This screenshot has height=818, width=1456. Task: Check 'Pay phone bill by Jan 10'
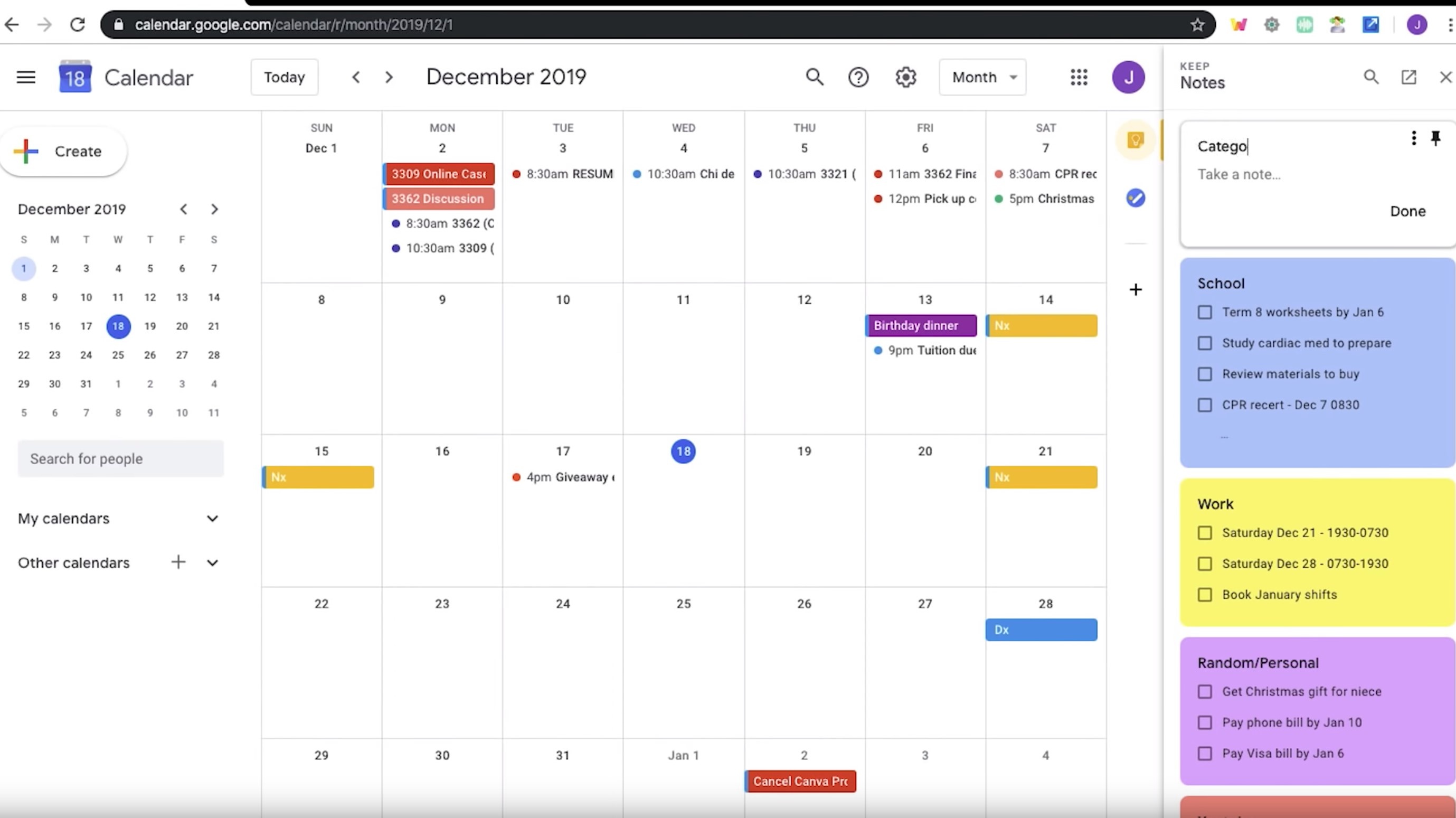coord(1205,722)
